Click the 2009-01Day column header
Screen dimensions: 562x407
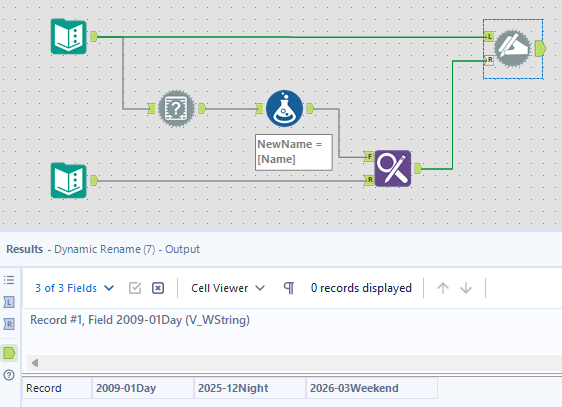tap(143, 388)
